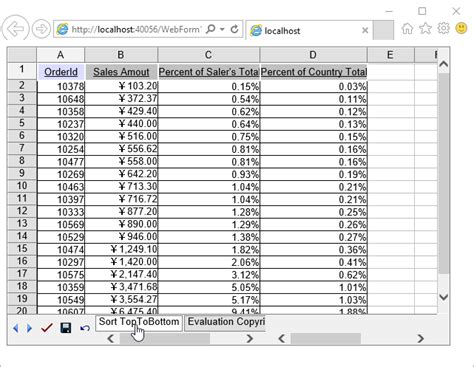Click cell showing ¥1,249.10
The width and height of the screenshot is (474, 367).
point(121,250)
